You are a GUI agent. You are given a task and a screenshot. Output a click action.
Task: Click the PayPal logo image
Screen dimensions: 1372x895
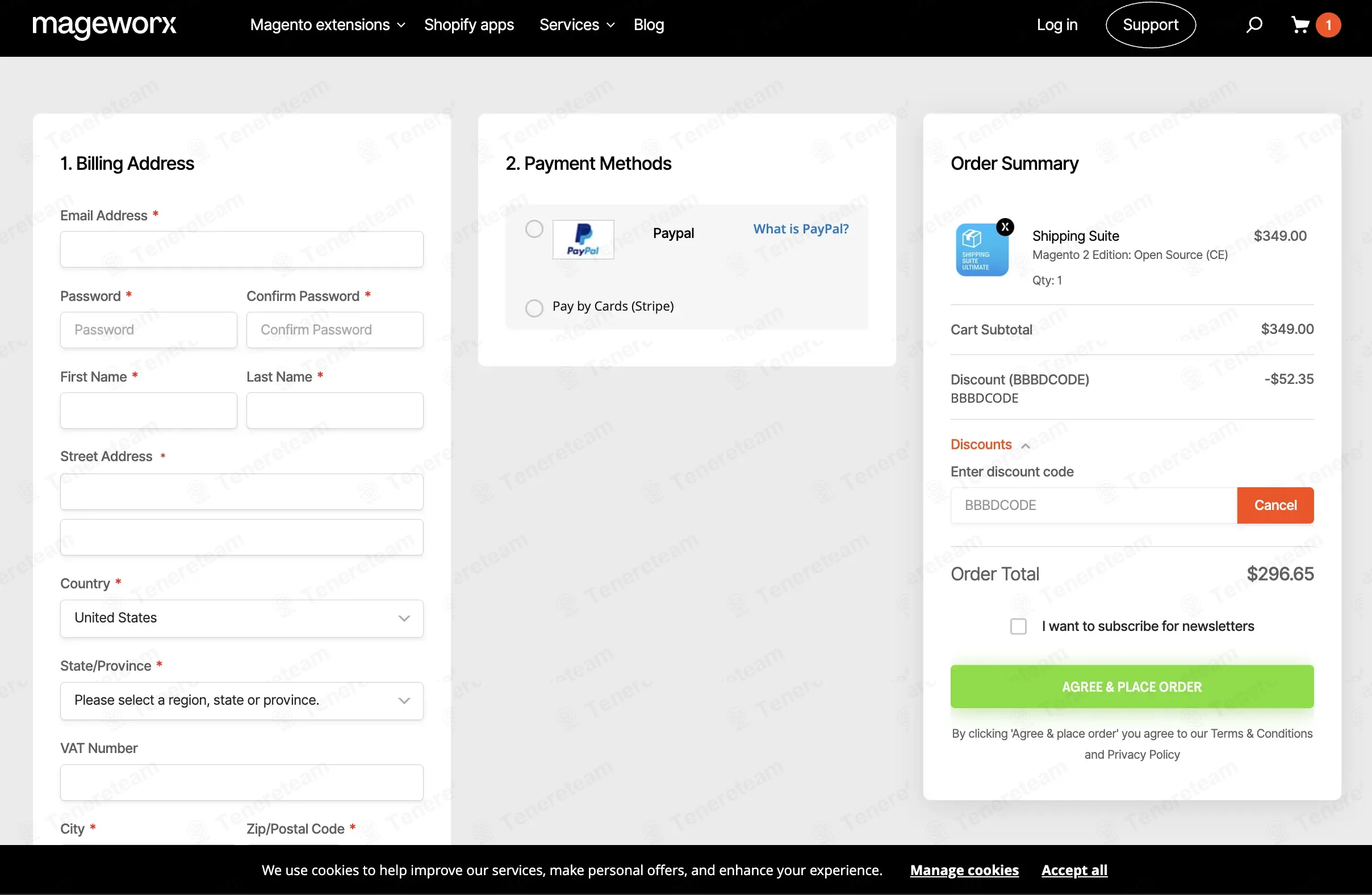pyautogui.click(x=583, y=239)
